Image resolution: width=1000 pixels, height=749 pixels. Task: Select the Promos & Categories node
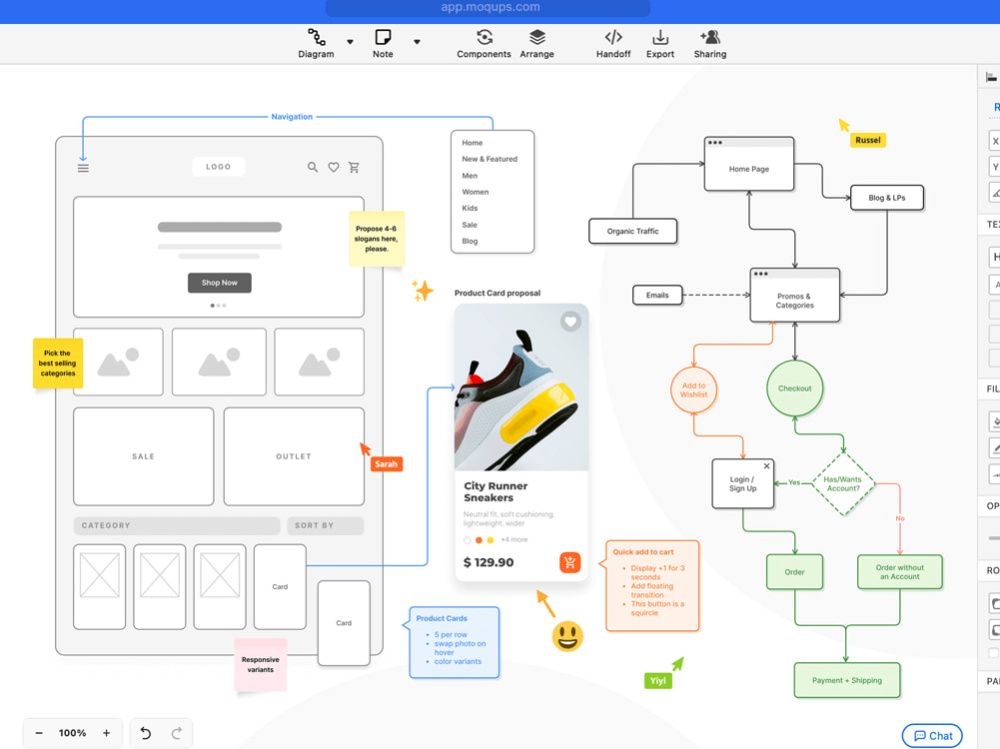[x=795, y=295]
